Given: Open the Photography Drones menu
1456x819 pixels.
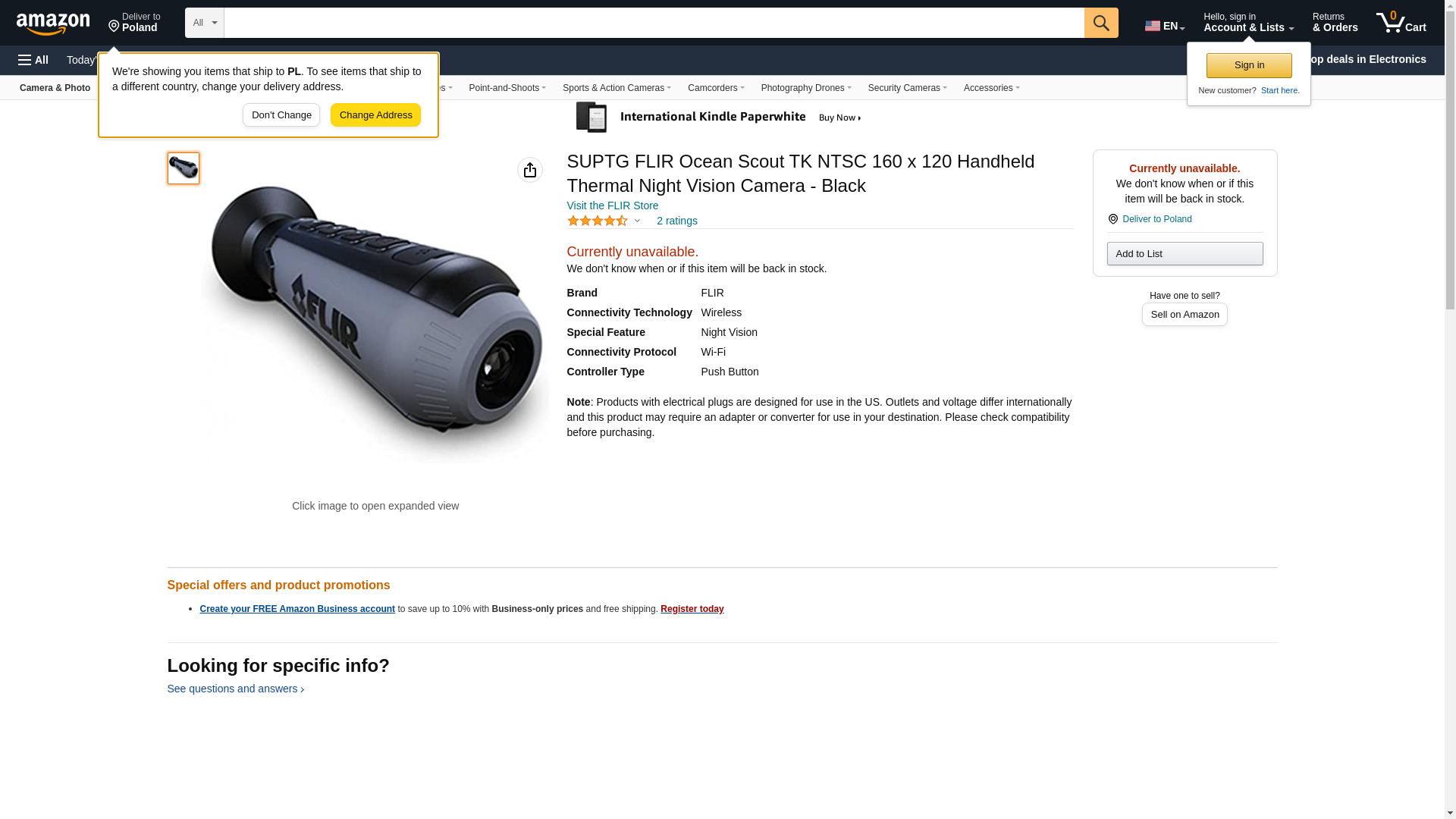Looking at the screenshot, I should (x=806, y=88).
